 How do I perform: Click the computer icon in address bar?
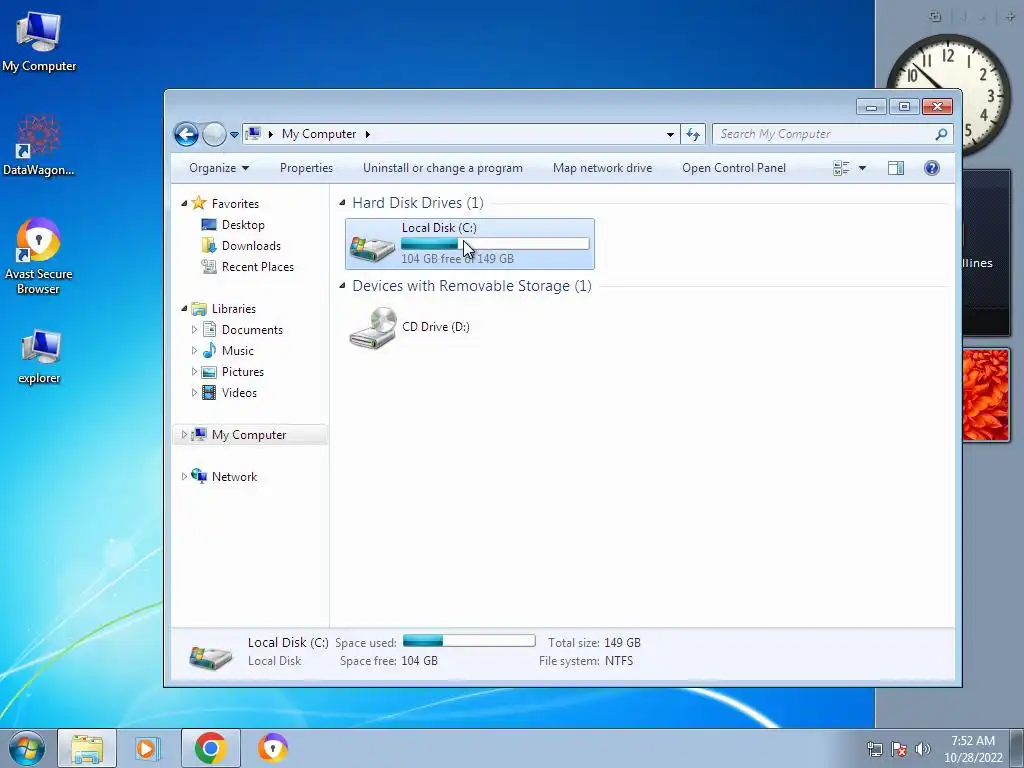coord(253,134)
